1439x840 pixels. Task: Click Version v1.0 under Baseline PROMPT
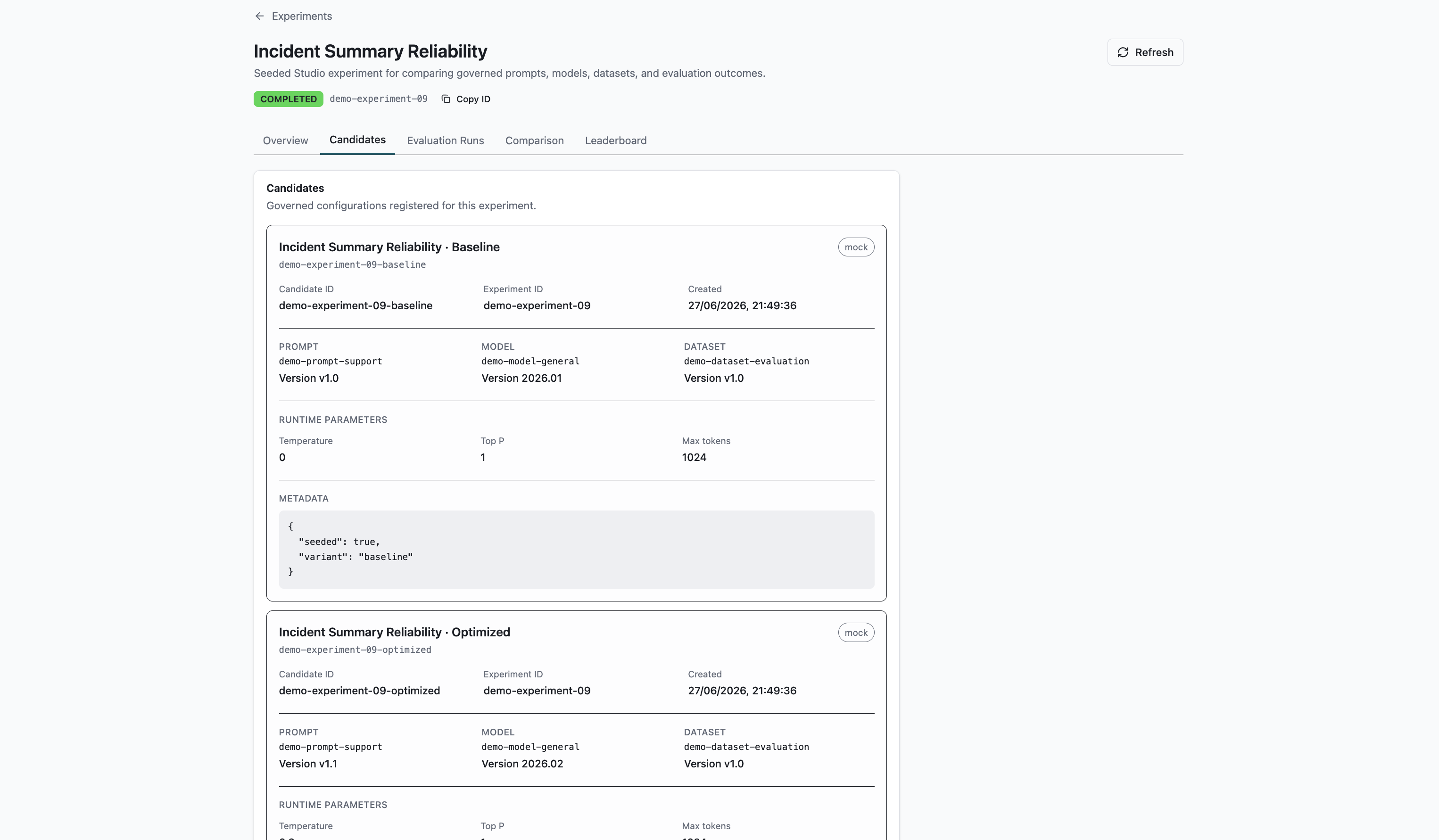[309, 378]
